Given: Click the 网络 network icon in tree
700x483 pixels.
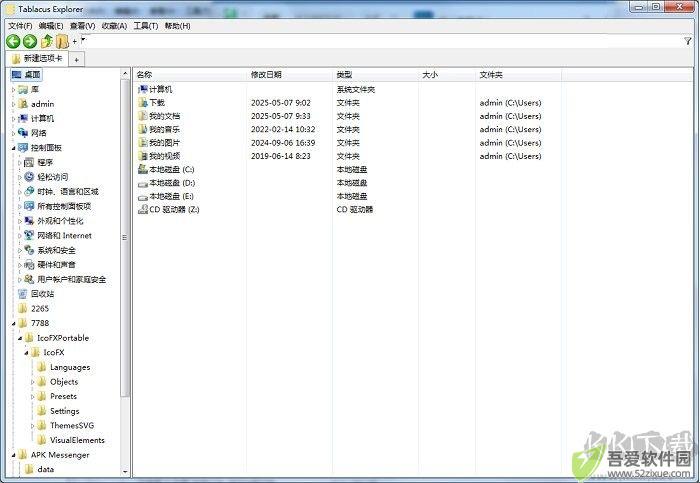Looking at the screenshot, I should coord(23,133).
